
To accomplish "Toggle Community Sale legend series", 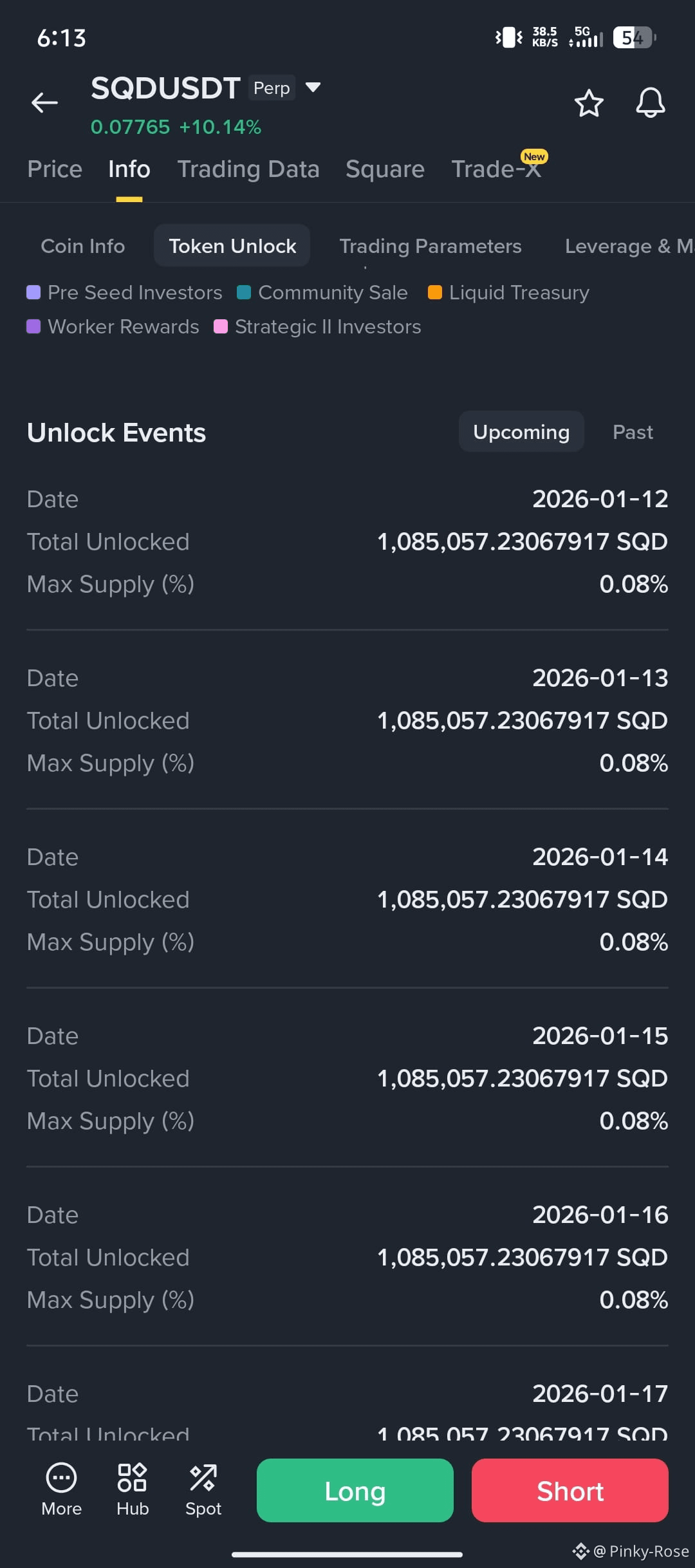I will click(x=322, y=293).
